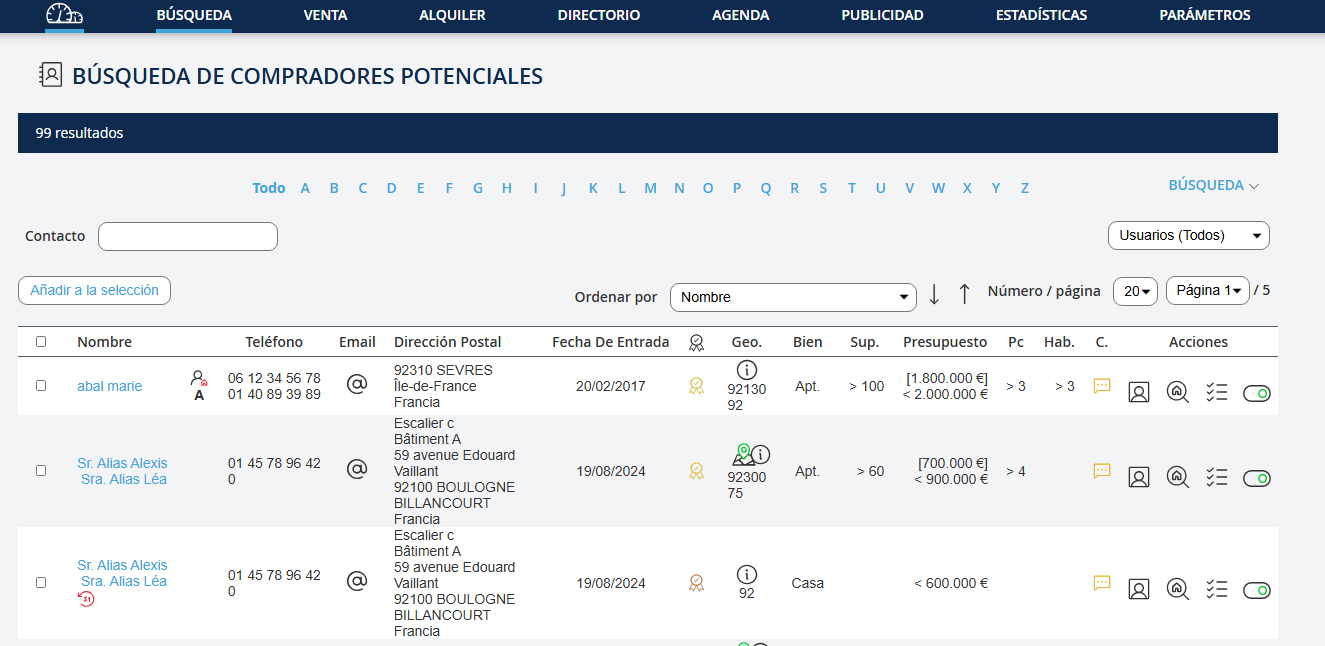Click property search icon for abal marie

point(1177,392)
